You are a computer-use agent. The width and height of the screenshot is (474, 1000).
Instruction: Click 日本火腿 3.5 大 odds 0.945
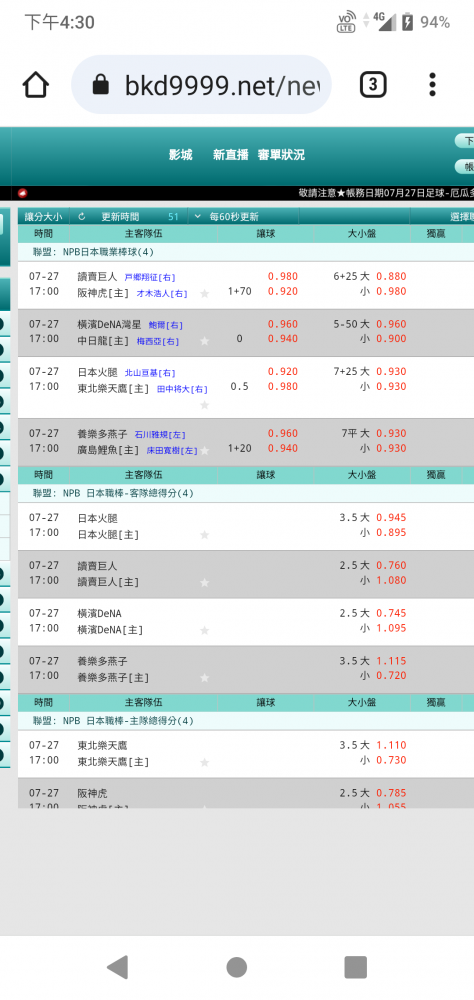[391, 517]
